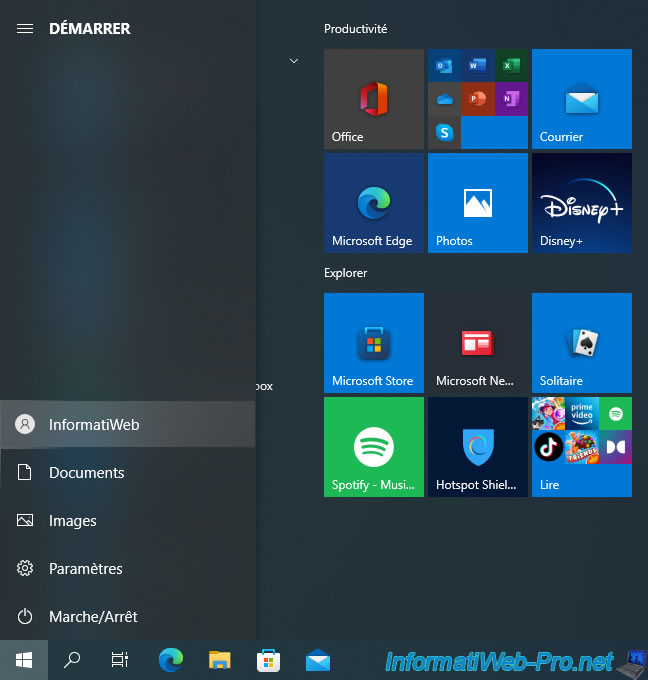Viewport: 648px width, 680px height.
Task: Launch Word from the Office folder tile
Action: [478, 65]
